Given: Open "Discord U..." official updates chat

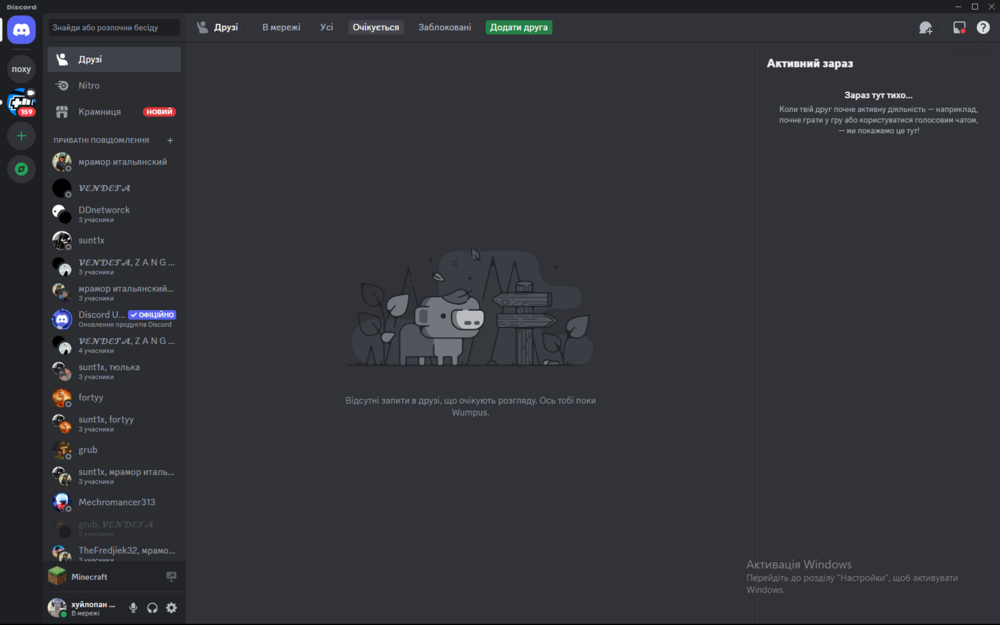Looking at the screenshot, I should pyautogui.click(x=114, y=319).
